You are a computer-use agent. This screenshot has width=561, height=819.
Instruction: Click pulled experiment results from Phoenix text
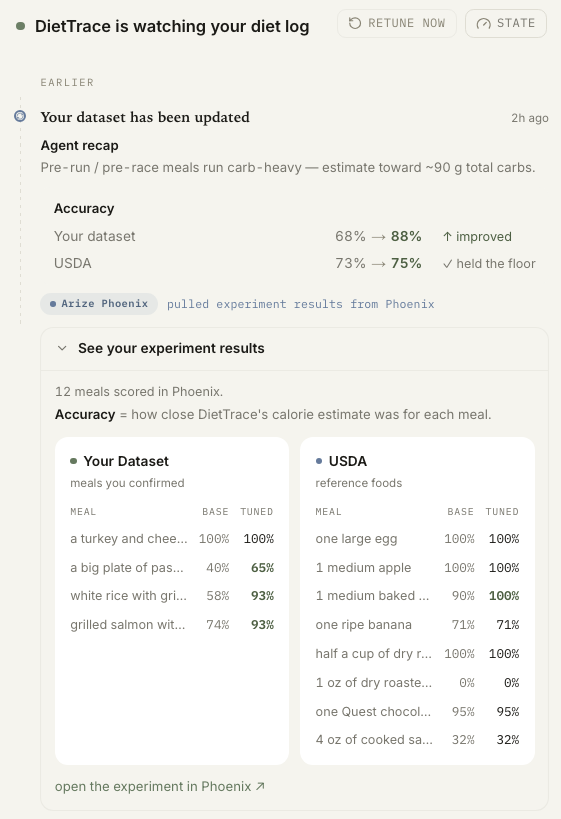[300, 304]
